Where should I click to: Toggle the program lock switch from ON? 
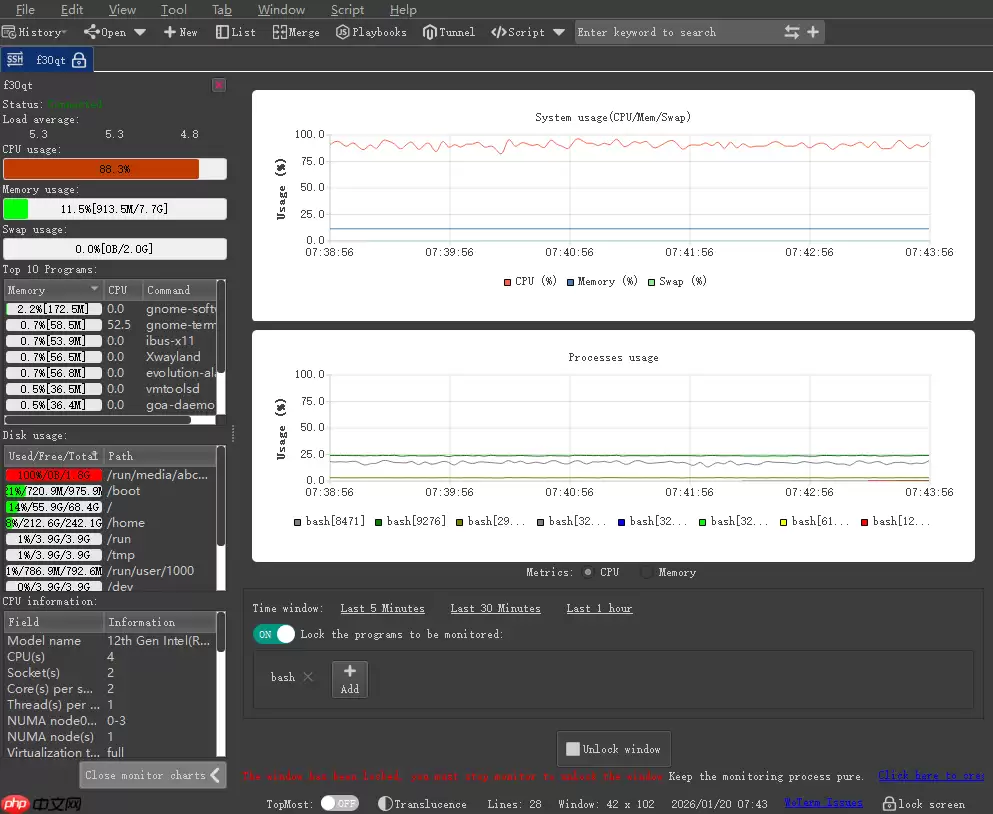pos(273,633)
